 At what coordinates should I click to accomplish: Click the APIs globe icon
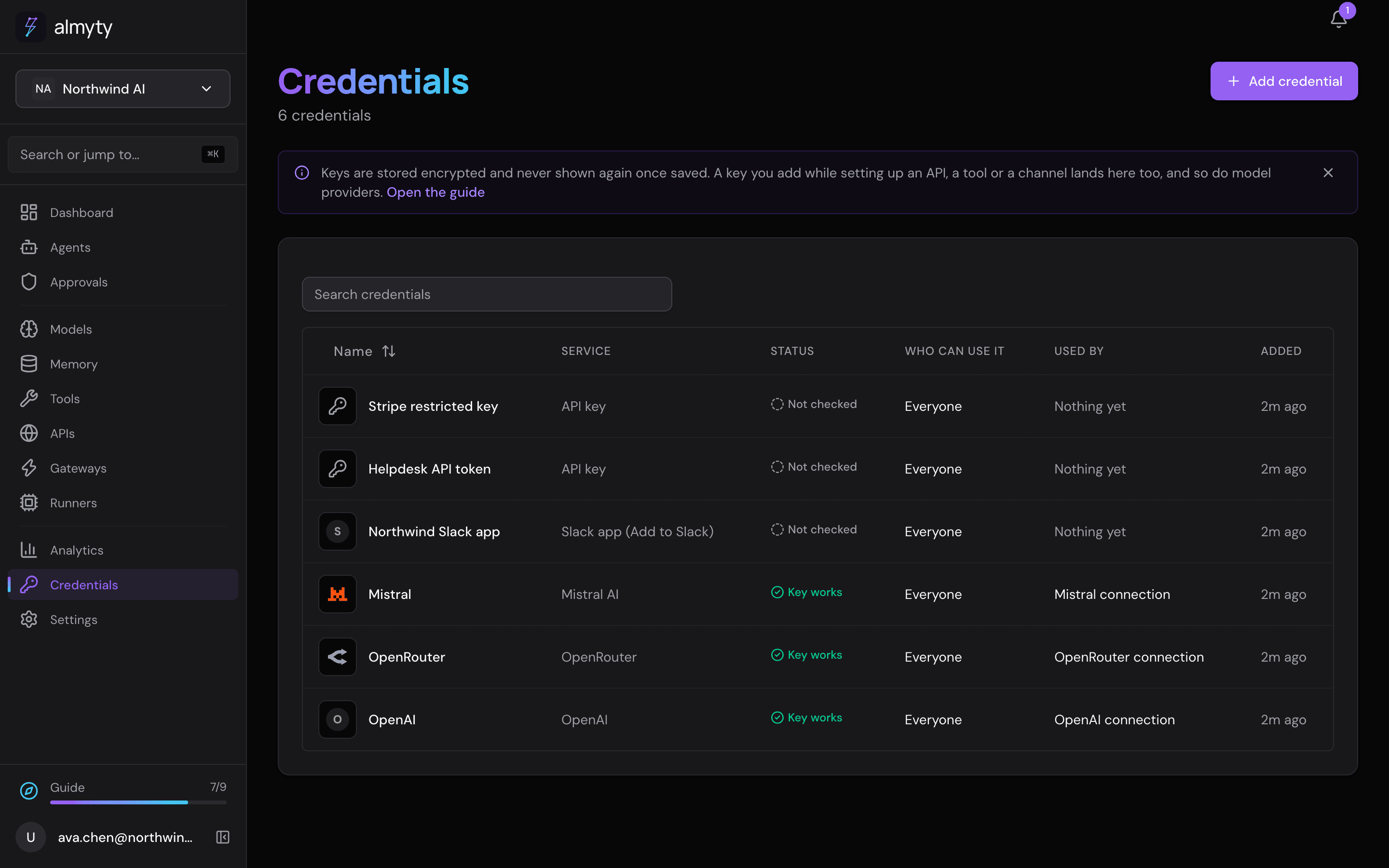tap(29, 434)
